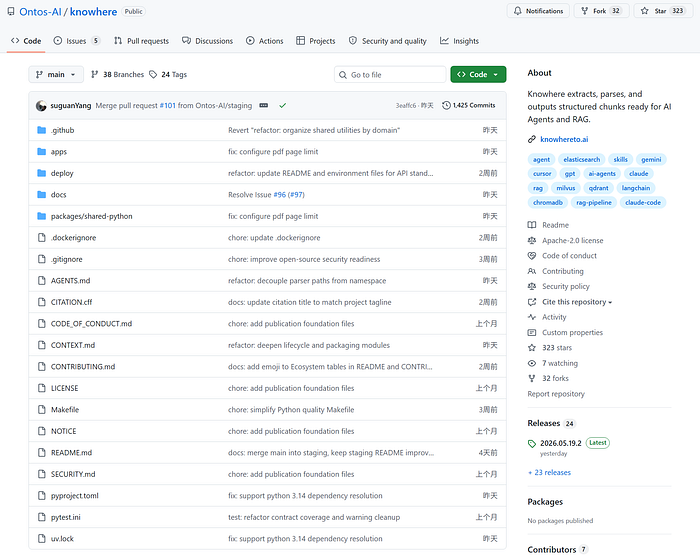Open the docs folder
Image resolution: width=700 pixels, height=556 pixels.
pyautogui.click(x=58, y=195)
